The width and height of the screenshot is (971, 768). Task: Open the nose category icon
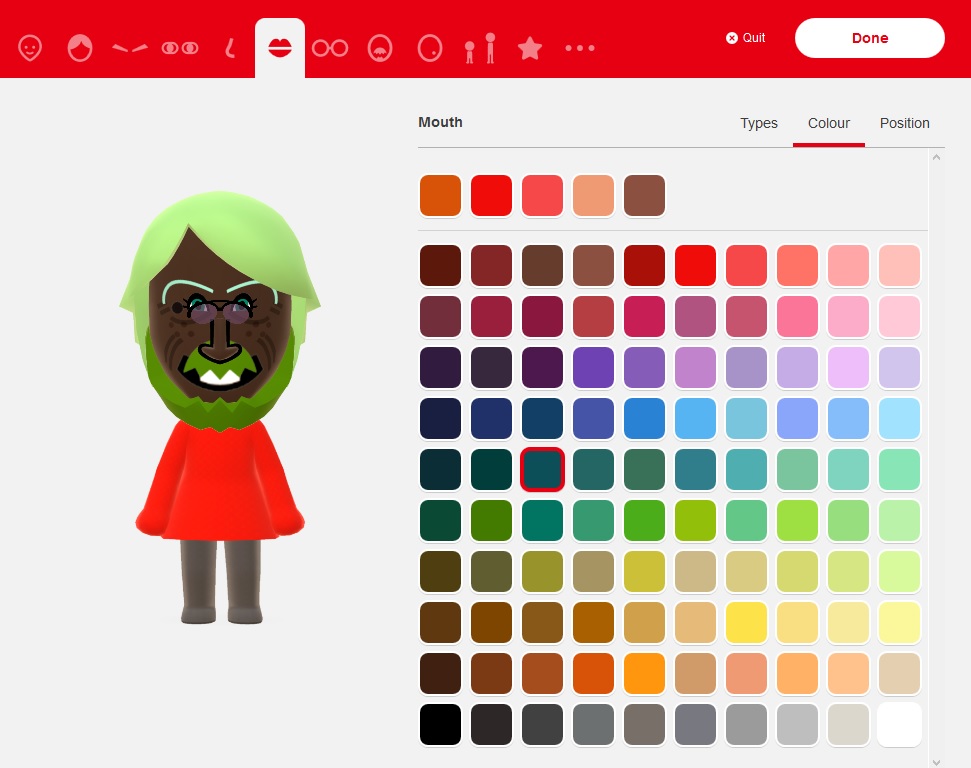230,48
